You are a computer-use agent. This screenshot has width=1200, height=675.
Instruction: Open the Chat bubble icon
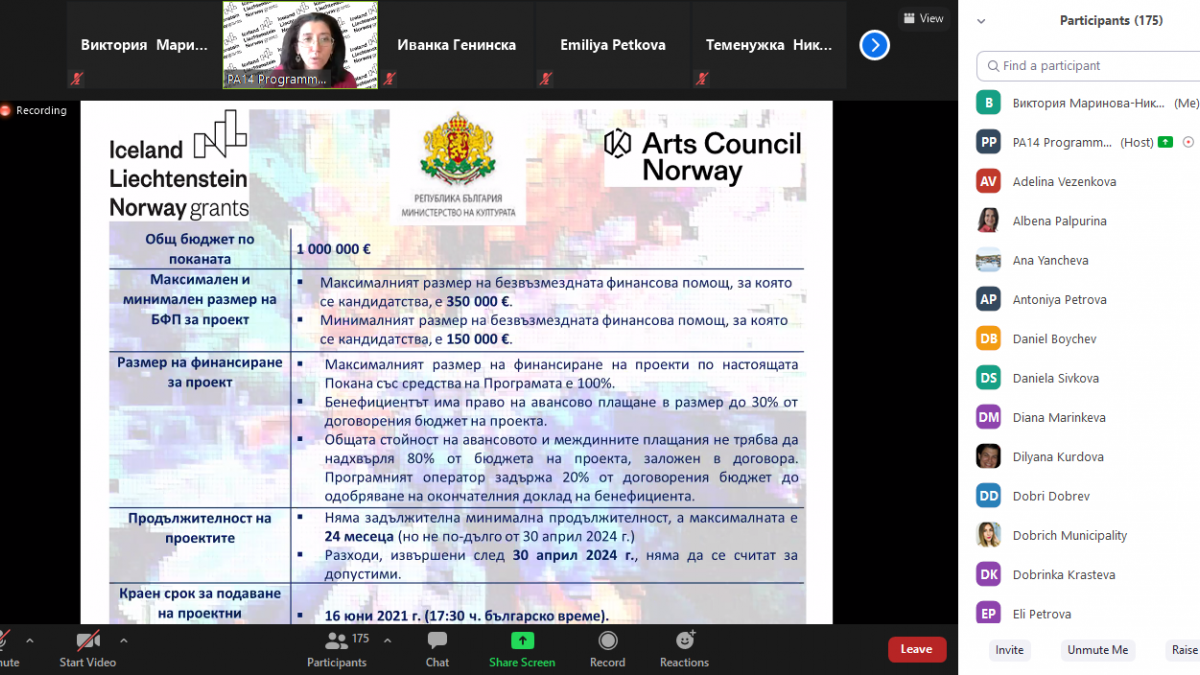[437, 640]
